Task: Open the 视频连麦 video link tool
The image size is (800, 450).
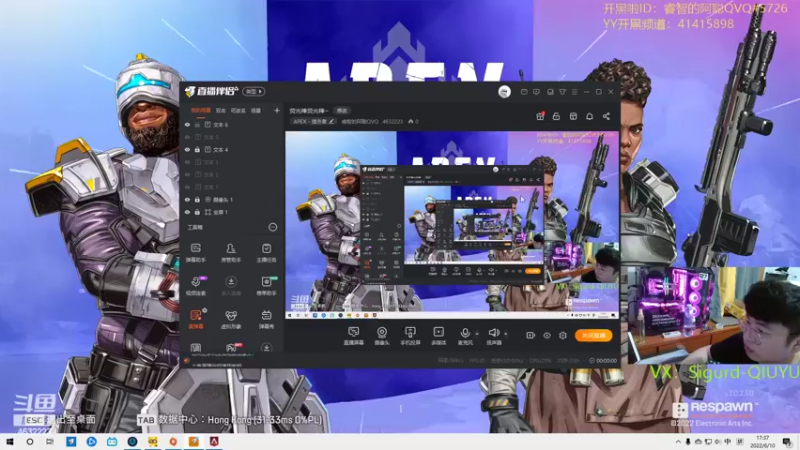Action: tap(195, 286)
